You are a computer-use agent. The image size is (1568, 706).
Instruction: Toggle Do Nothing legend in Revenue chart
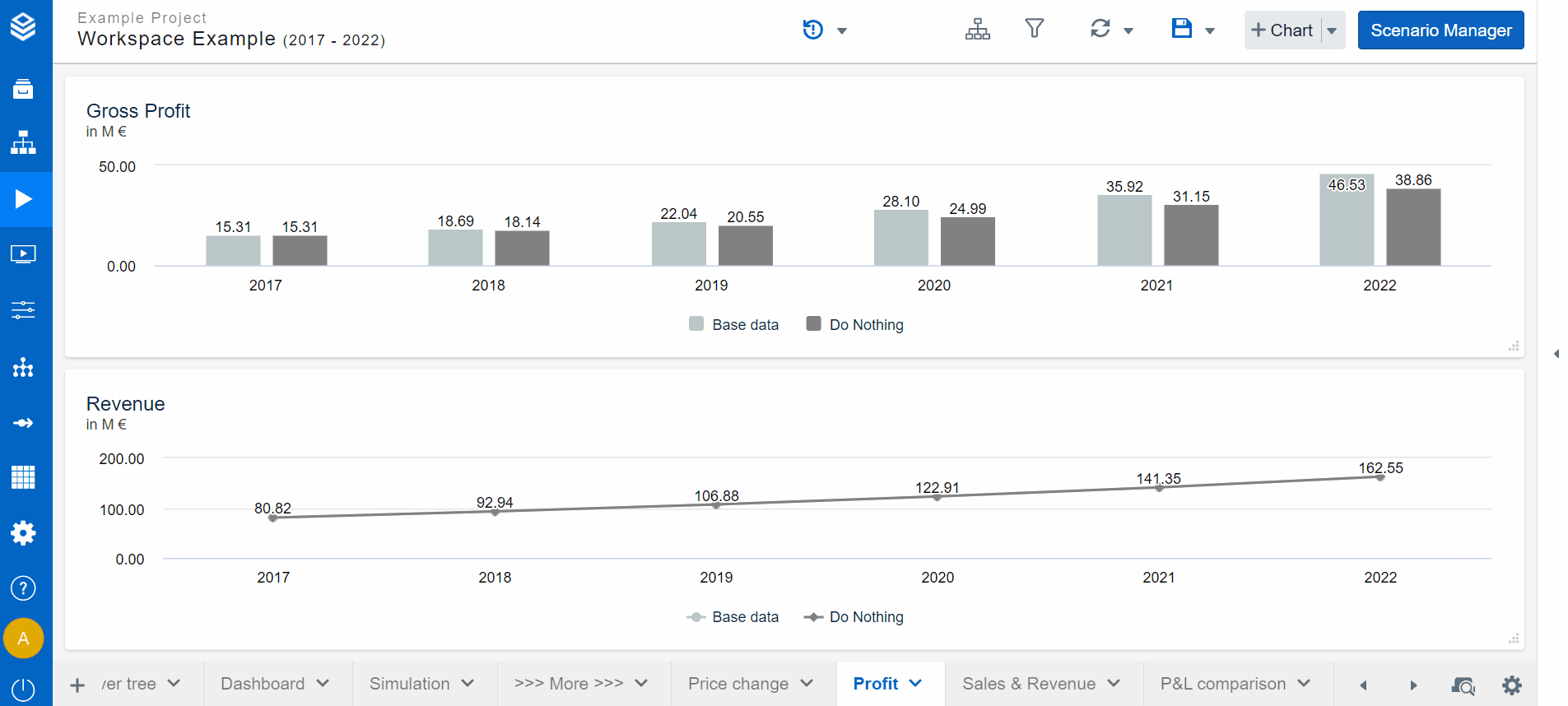click(x=854, y=617)
